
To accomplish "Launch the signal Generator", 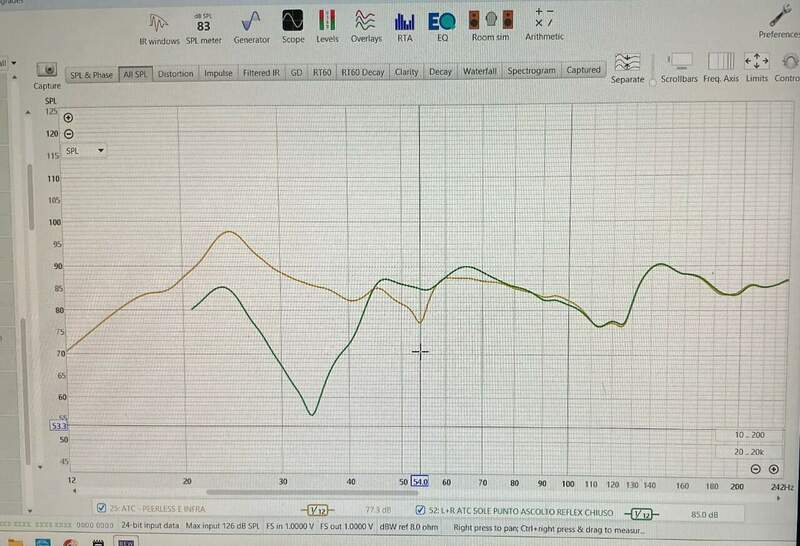I will pyautogui.click(x=251, y=29).
